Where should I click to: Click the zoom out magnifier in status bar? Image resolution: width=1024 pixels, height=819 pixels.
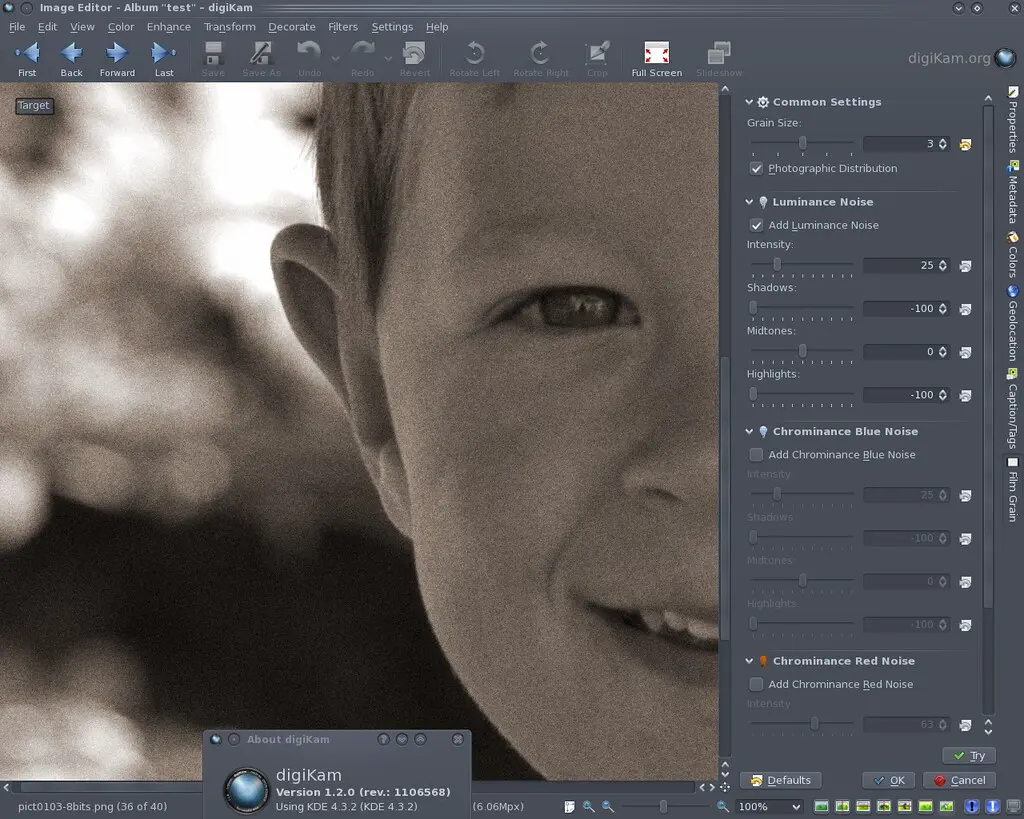pyautogui.click(x=608, y=806)
